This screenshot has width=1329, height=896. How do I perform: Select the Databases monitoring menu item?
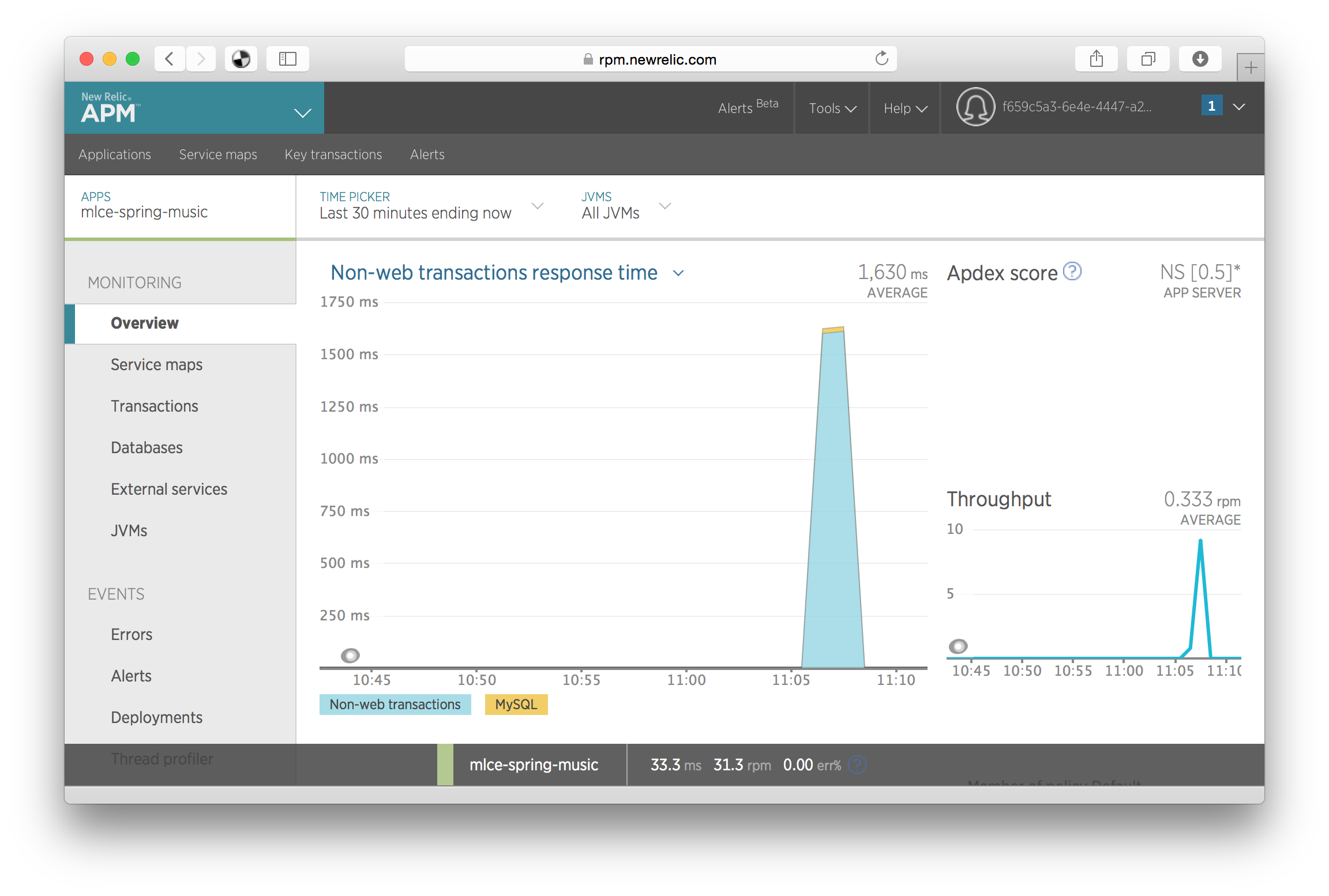(x=147, y=448)
